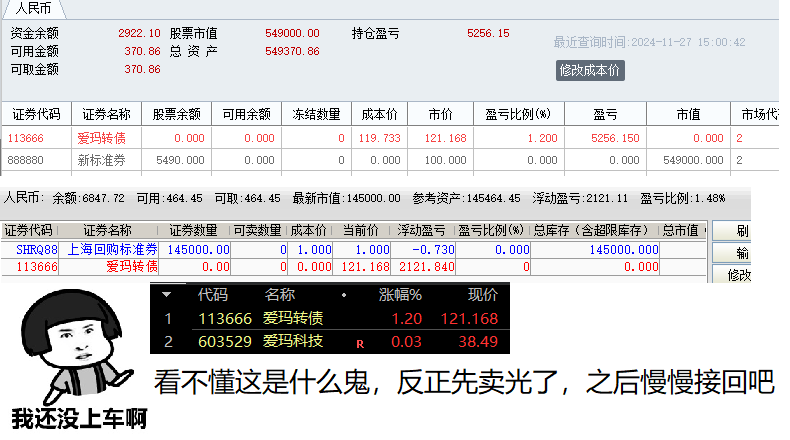Image resolution: width=790 pixels, height=440 pixels.
Task: Click floating profit 2121.840 cell
Action: point(427,267)
